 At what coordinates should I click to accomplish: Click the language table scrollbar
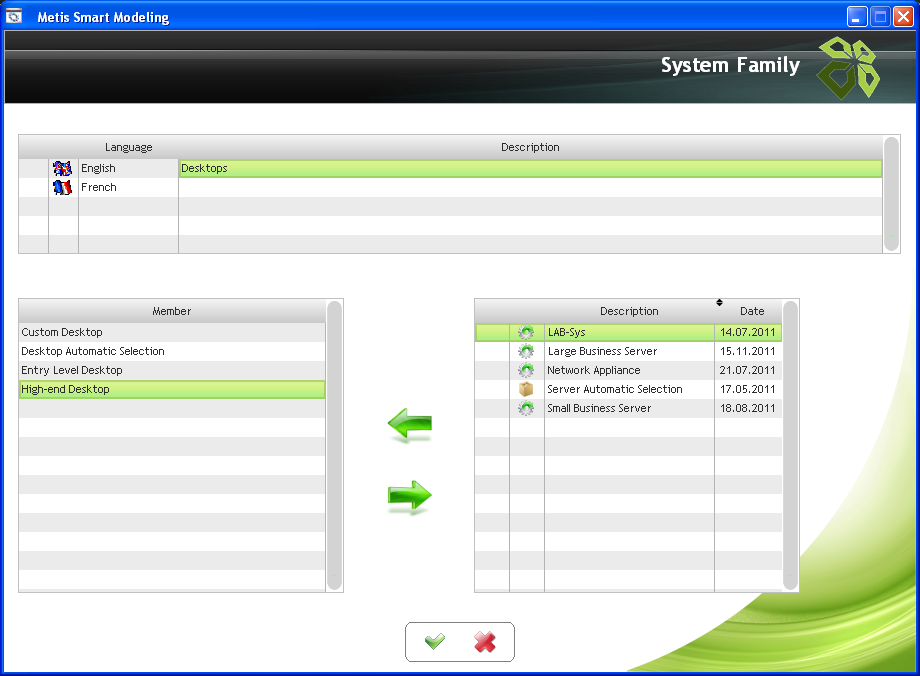pos(891,194)
